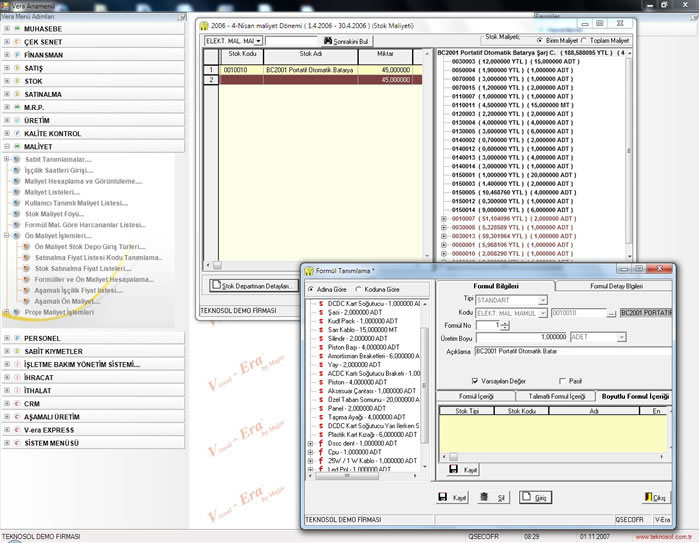
Task: Click the SATIŞ module icon
Action: click(x=17, y=68)
